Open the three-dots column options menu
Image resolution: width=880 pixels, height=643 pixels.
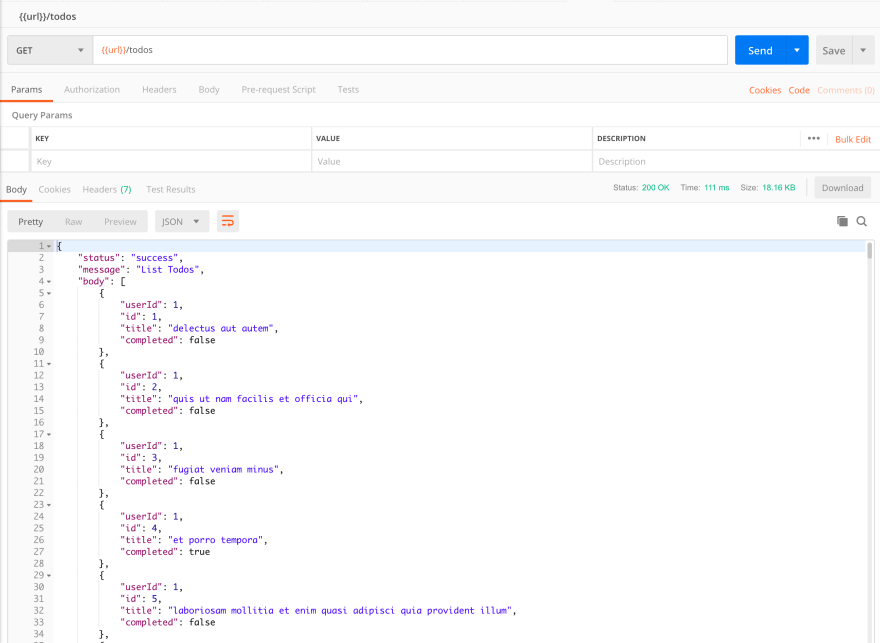click(x=814, y=138)
